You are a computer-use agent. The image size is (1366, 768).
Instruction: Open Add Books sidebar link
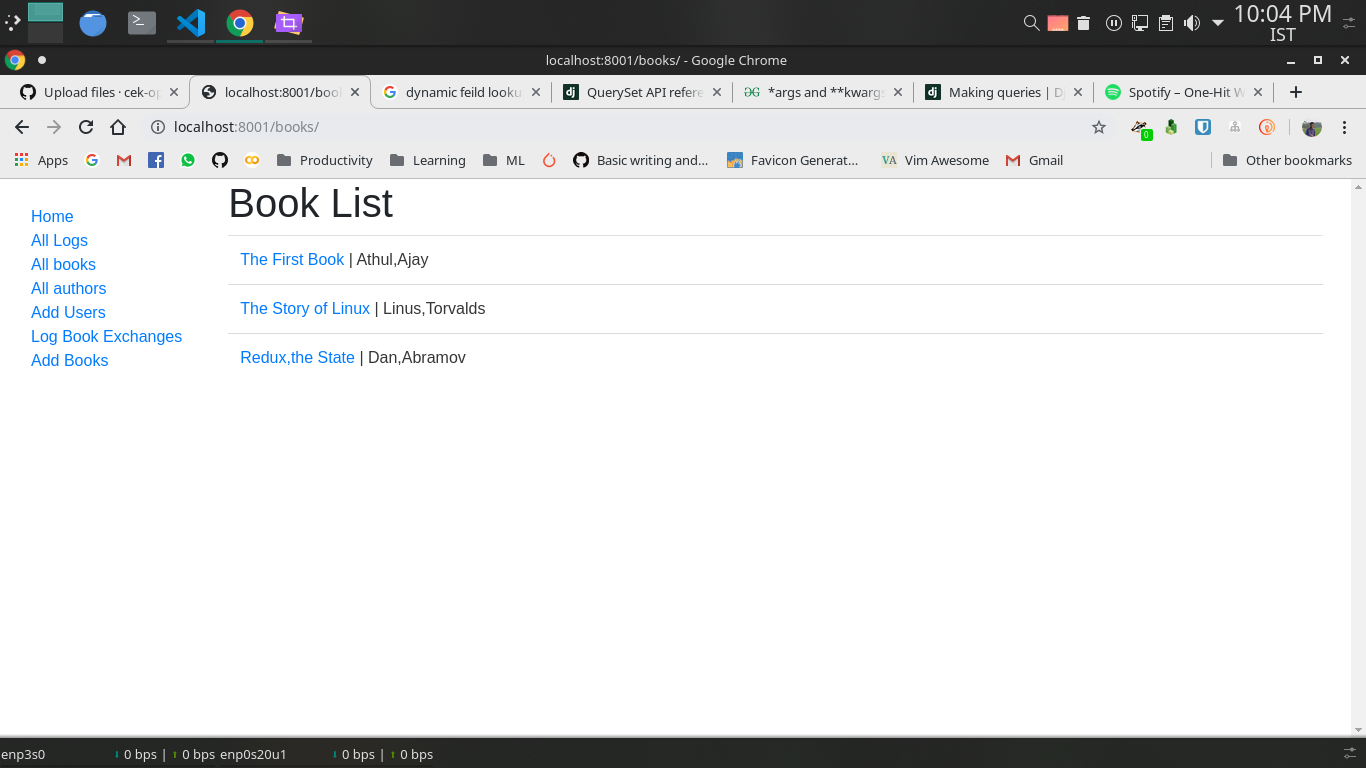69,360
